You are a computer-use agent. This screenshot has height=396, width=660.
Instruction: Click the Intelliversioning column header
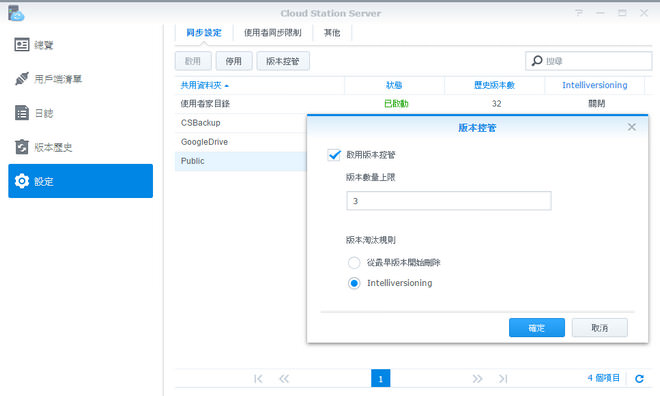[595, 85]
